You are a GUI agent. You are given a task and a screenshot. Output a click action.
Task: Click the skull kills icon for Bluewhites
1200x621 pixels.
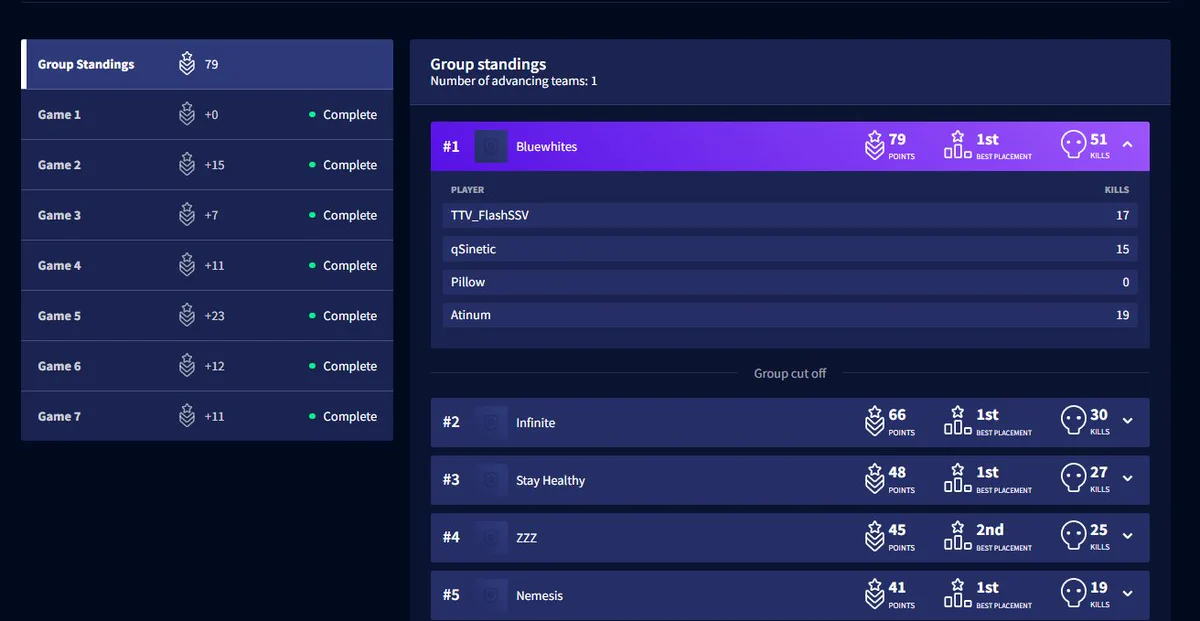pyautogui.click(x=1073, y=146)
